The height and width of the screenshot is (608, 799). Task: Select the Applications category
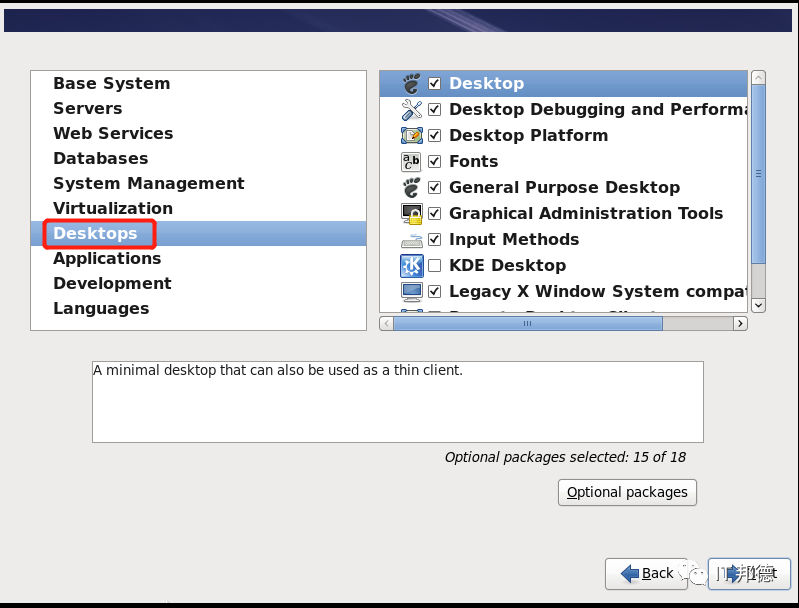[107, 258]
